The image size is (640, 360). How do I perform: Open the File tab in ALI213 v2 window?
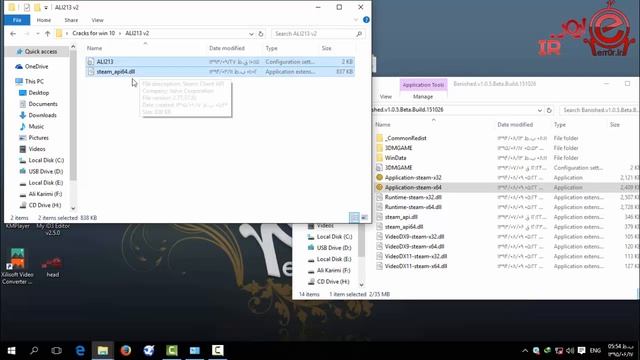tap(17, 20)
